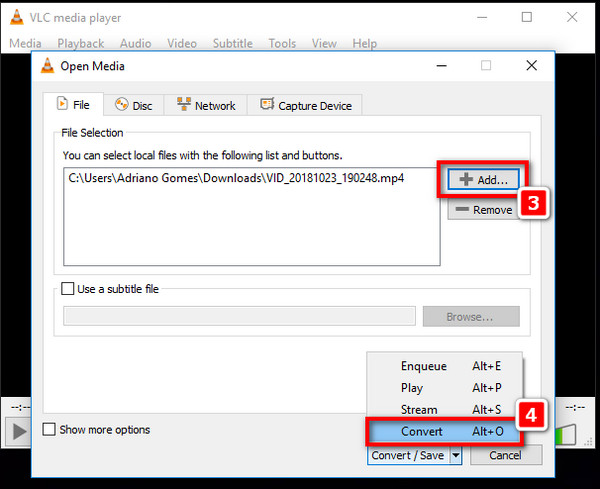Click the disabled Browse... button
This screenshot has height=489, width=600.
(x=471, y=316)
